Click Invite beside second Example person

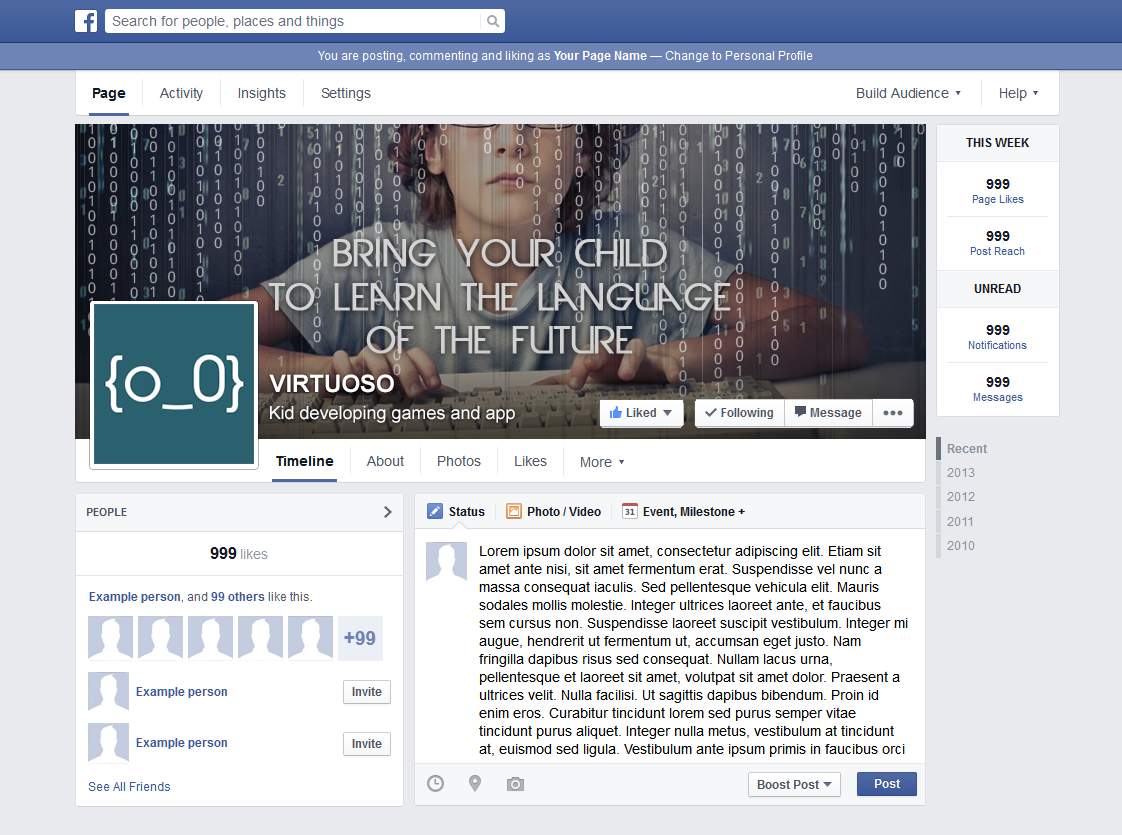coord(366,743)
